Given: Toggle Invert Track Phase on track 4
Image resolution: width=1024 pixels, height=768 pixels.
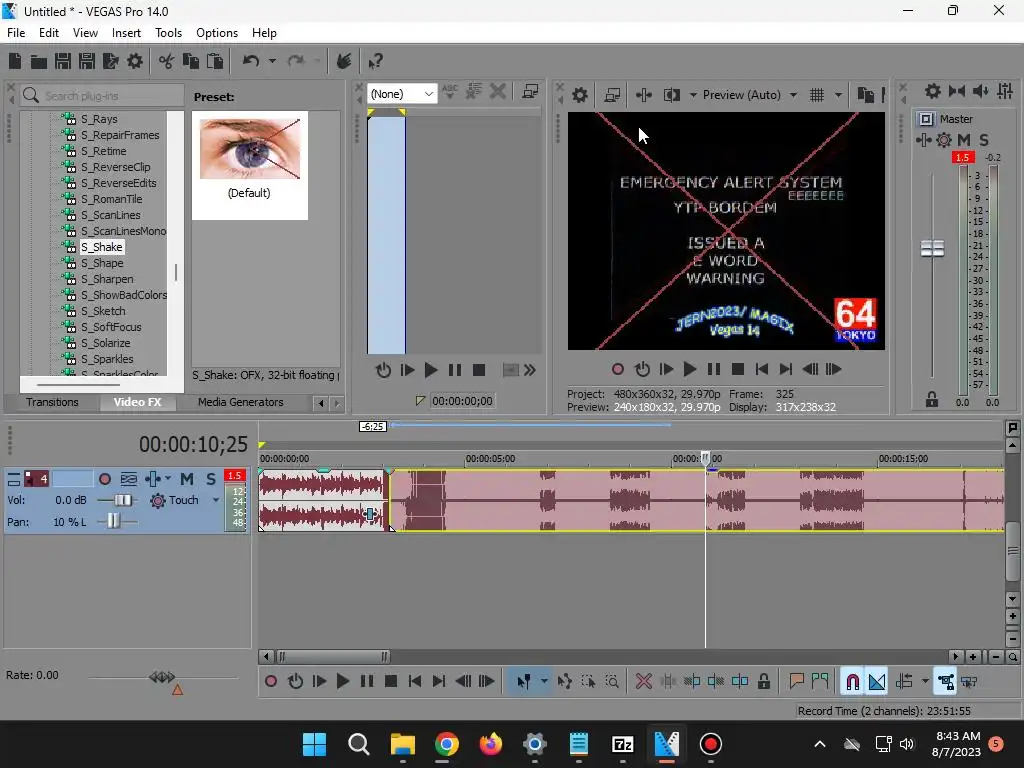Looking at the screenshot, I should point(129,479).
